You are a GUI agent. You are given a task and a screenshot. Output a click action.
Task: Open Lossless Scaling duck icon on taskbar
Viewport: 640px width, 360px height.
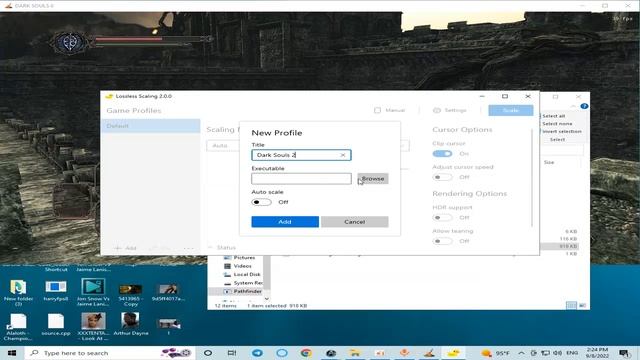(x=453, y=353)
